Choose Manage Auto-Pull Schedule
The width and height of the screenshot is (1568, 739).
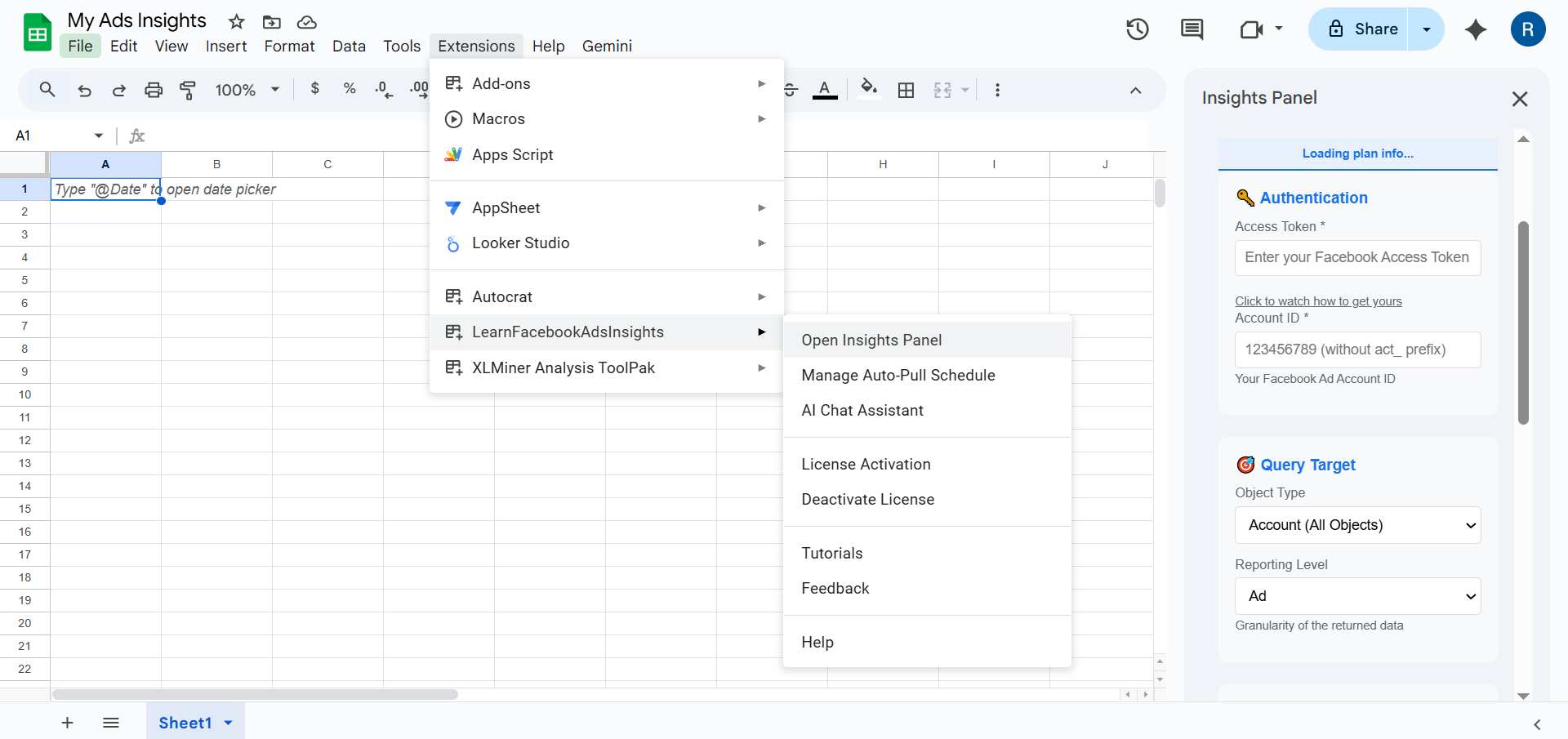(x=898, y=375)
